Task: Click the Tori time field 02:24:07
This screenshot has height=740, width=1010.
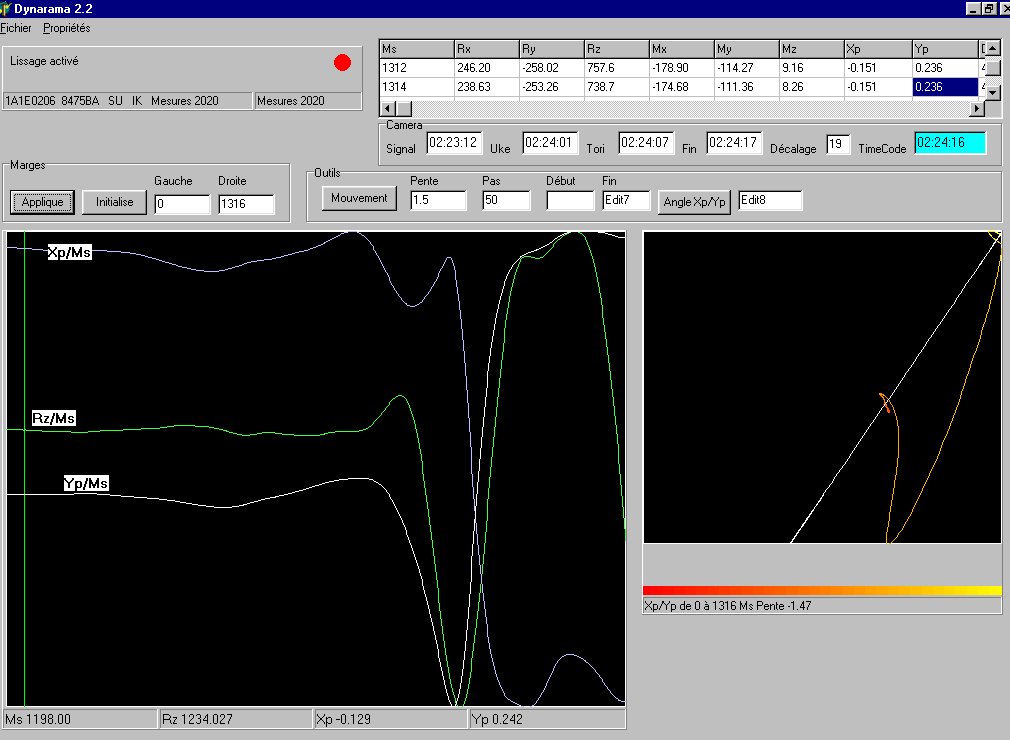Action: pos(646,143)
